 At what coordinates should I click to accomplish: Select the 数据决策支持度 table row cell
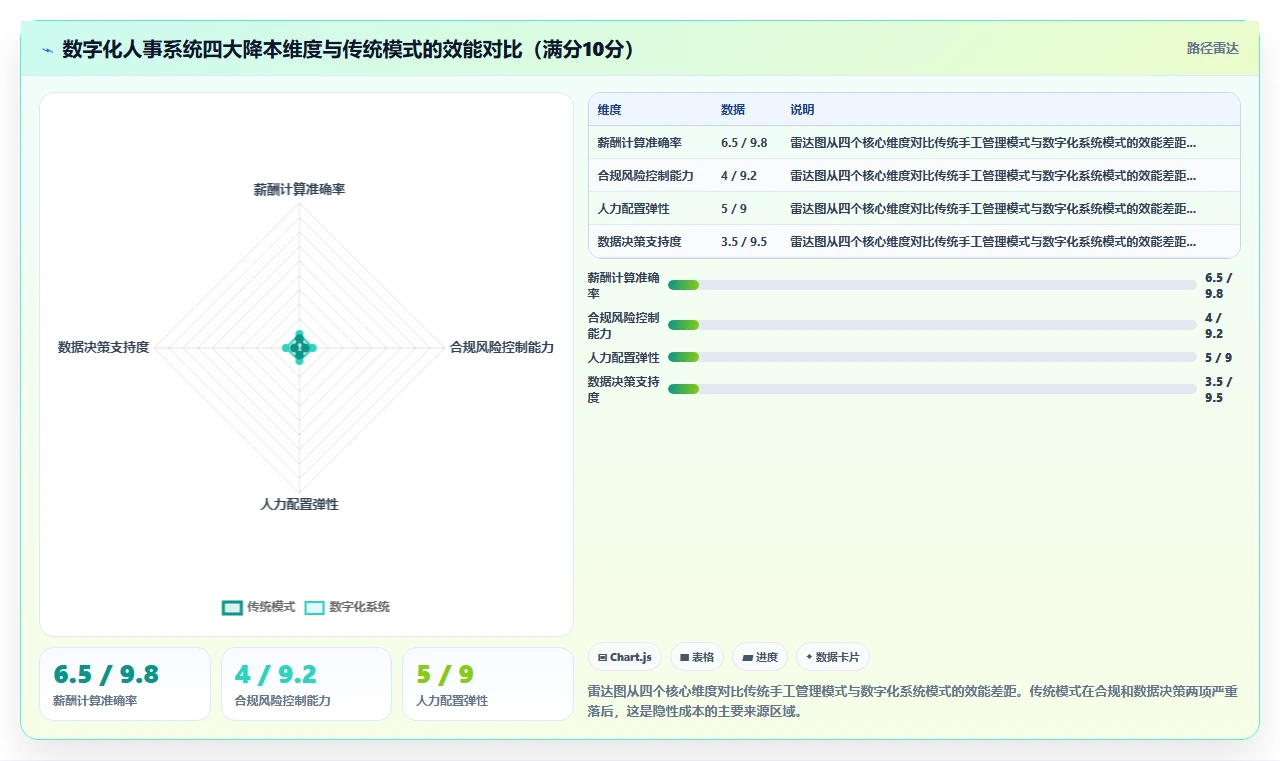650,241
